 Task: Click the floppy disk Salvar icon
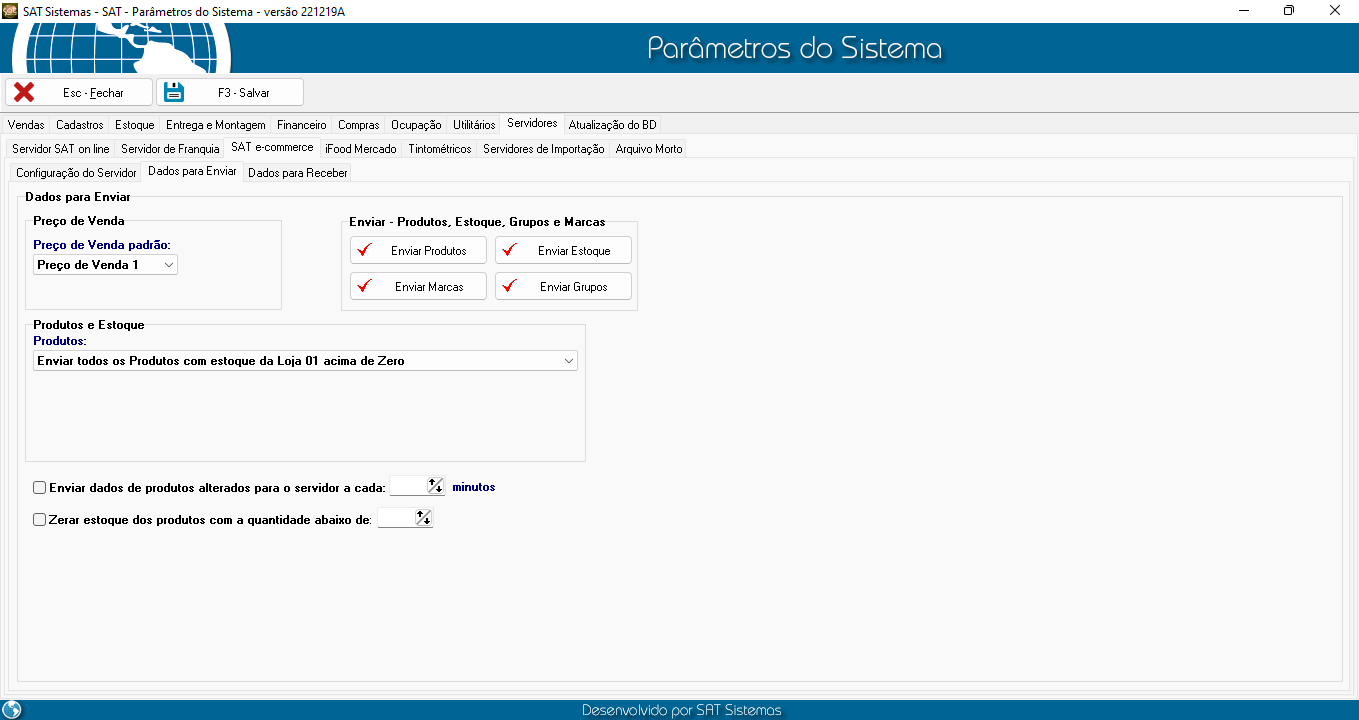coord(174,92)
